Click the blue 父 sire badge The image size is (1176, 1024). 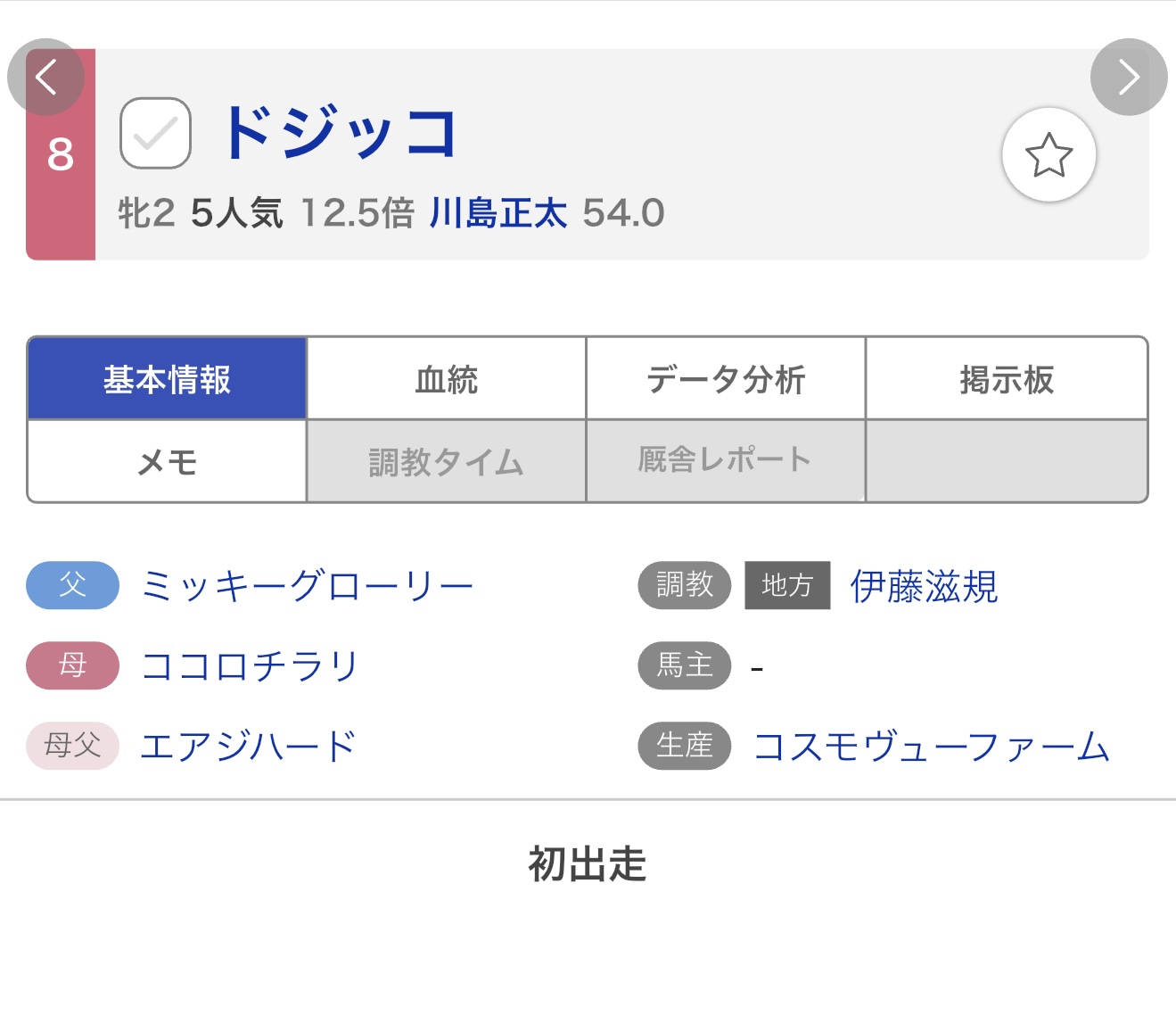tap(72, 585)
